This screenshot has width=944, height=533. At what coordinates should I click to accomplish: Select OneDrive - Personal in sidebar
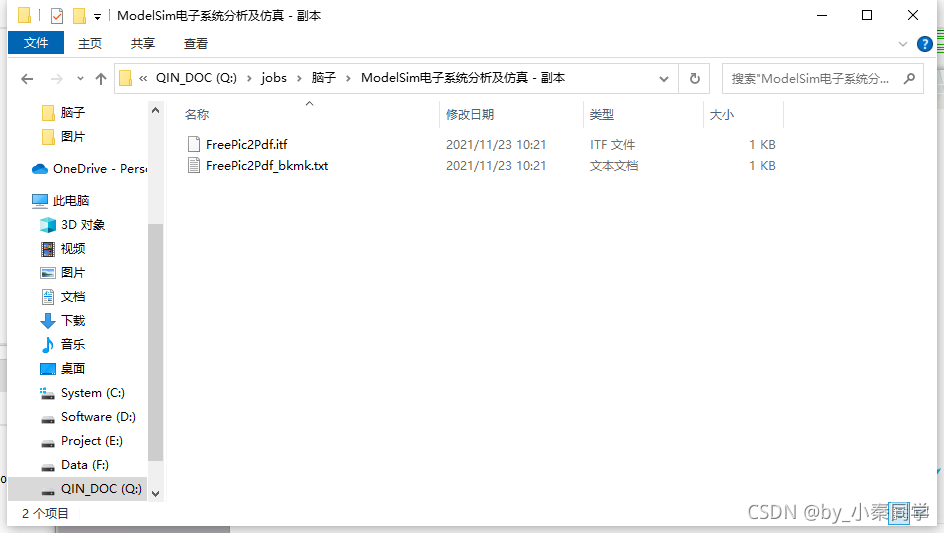tap(99, 169)
